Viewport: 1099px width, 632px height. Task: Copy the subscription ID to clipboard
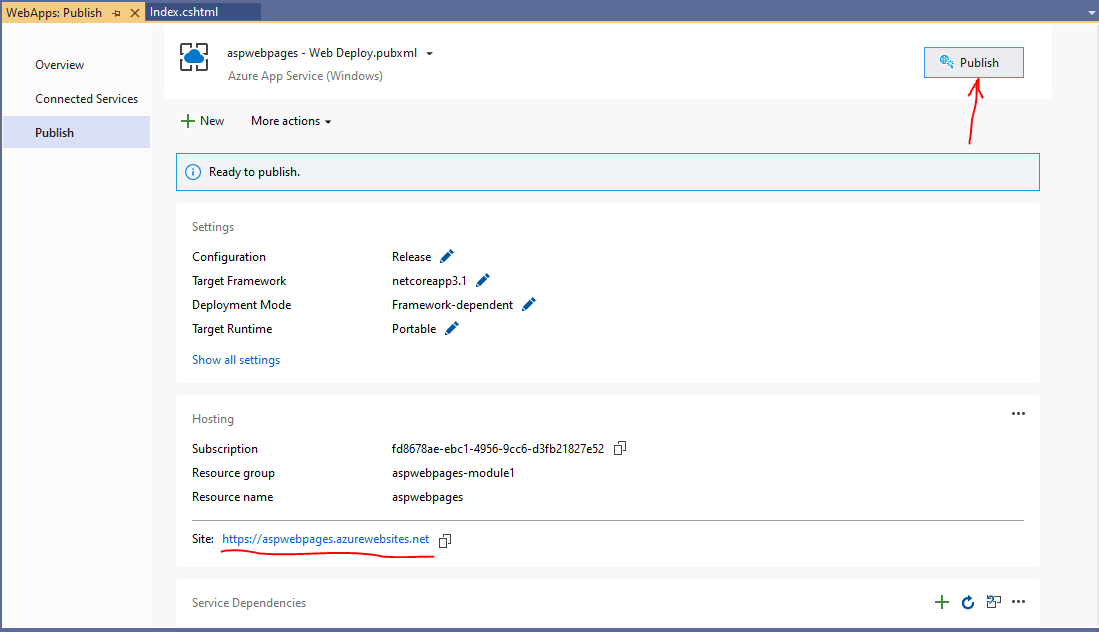click(x=620, y=448)
